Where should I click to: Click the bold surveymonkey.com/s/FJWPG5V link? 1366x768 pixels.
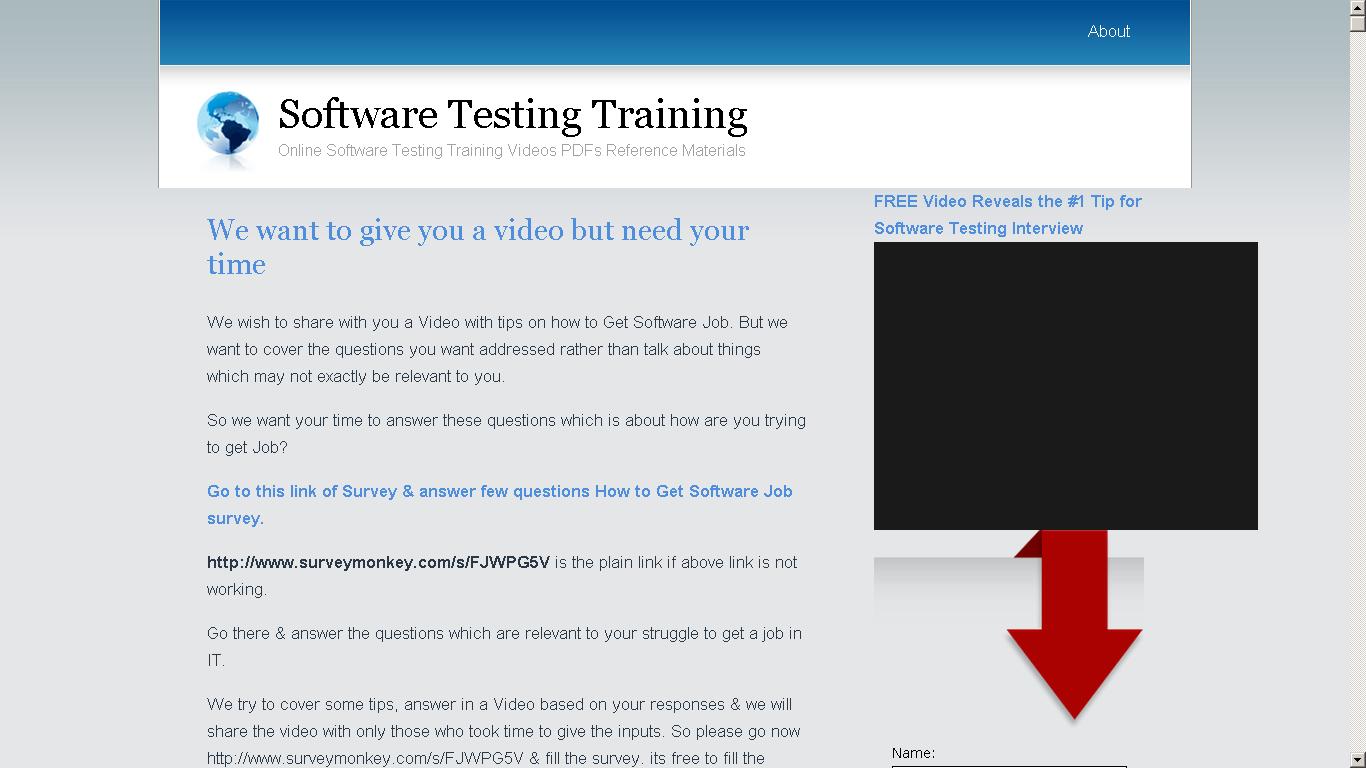pyautogui.click(x=378, y=562)
